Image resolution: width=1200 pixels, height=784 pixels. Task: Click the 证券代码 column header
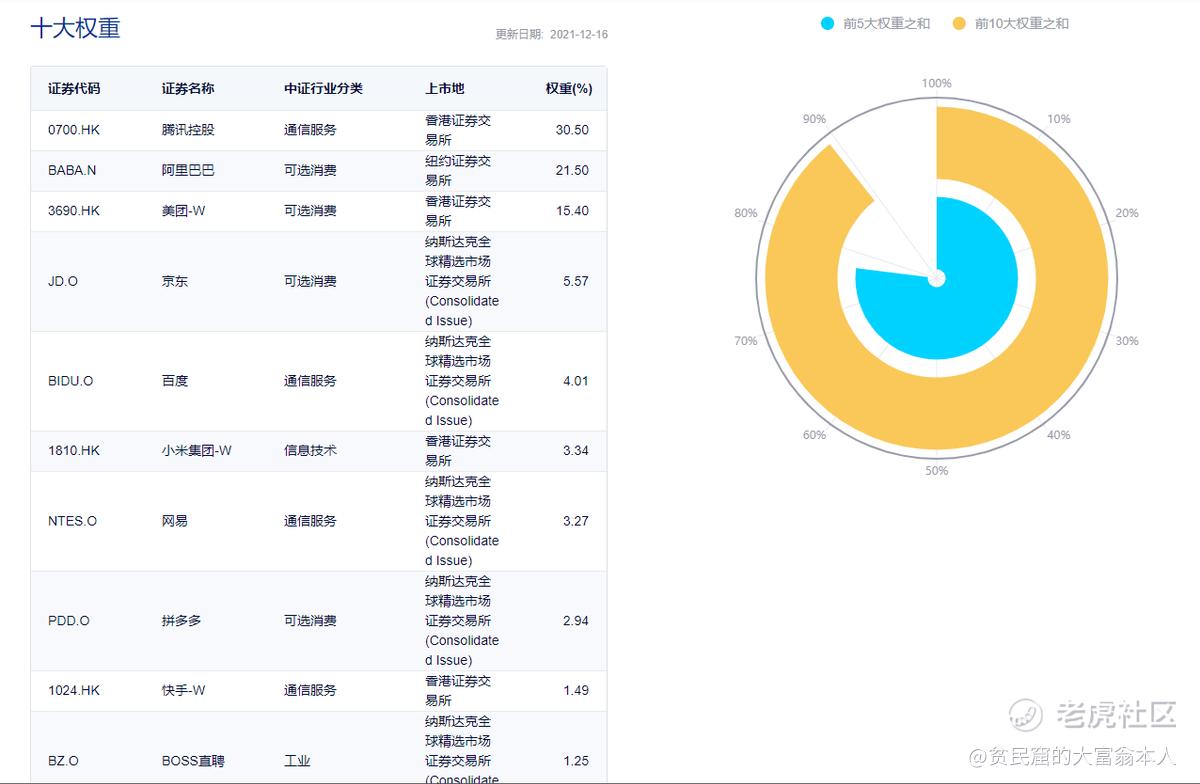74,89
